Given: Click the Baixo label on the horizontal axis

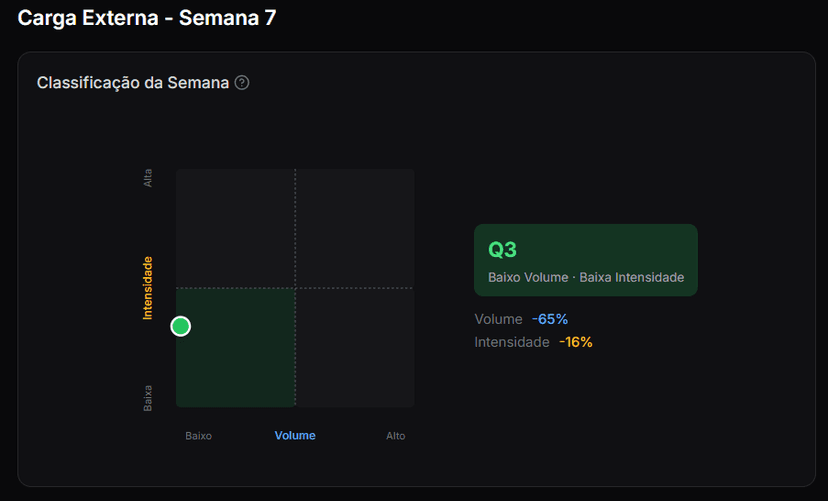Looking at the screenshot, I should tap(198, 436).
